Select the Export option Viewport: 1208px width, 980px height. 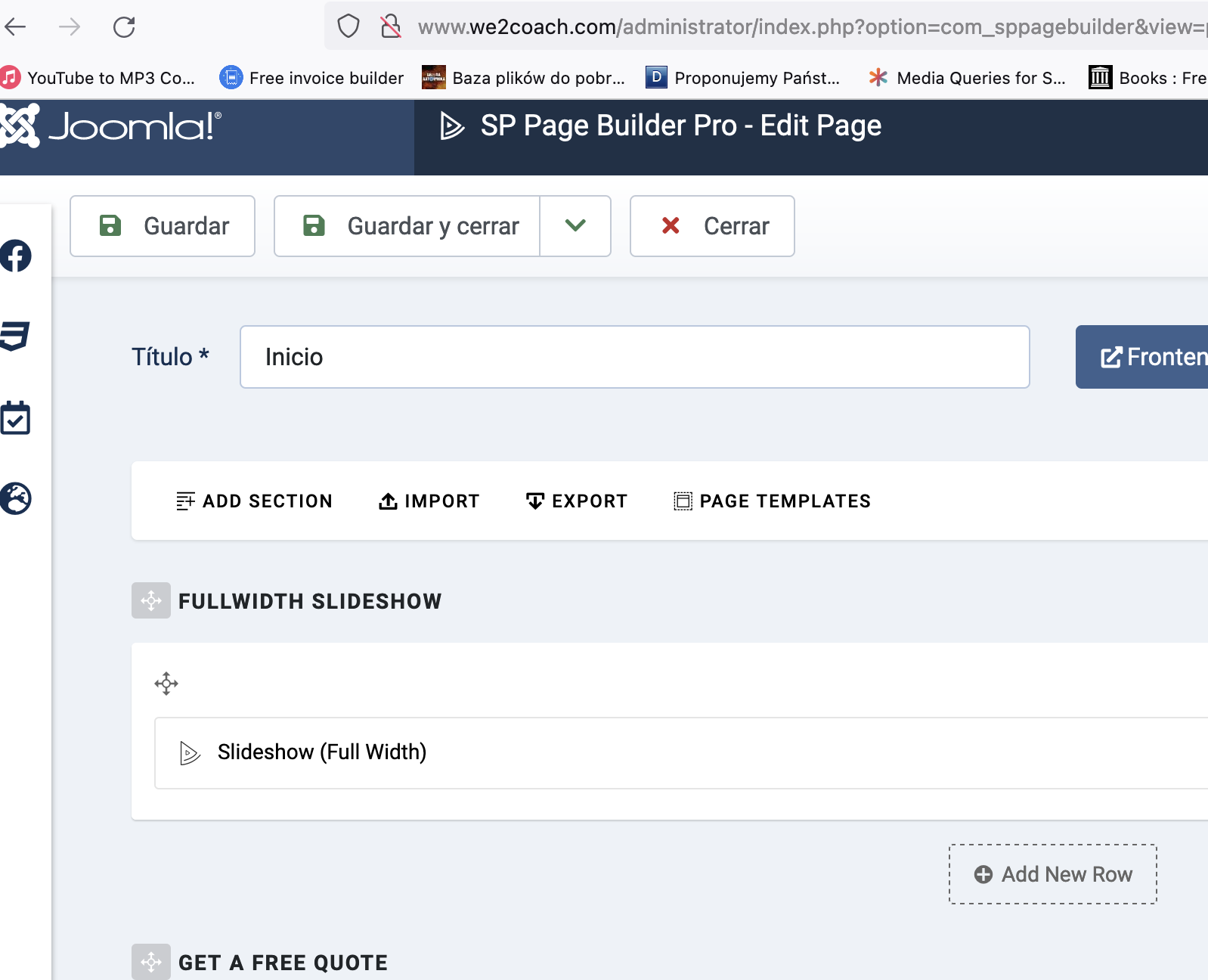[x=576, y=501]
